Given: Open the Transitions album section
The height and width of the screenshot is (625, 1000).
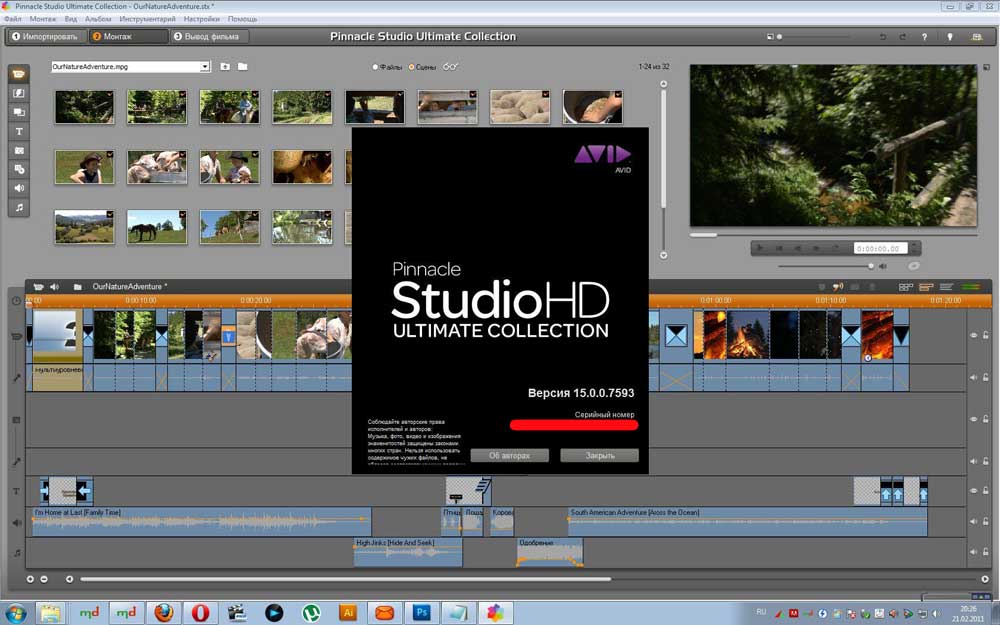Looking at the screenshot, I should pyautogui.click(x=19, y=93).
